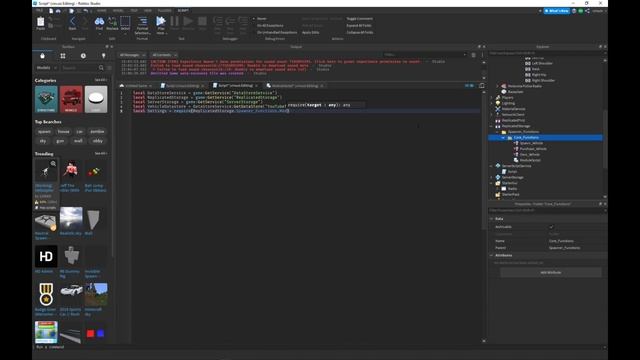
Task: Click the new file icon in quick access bar
Action: 51,11
